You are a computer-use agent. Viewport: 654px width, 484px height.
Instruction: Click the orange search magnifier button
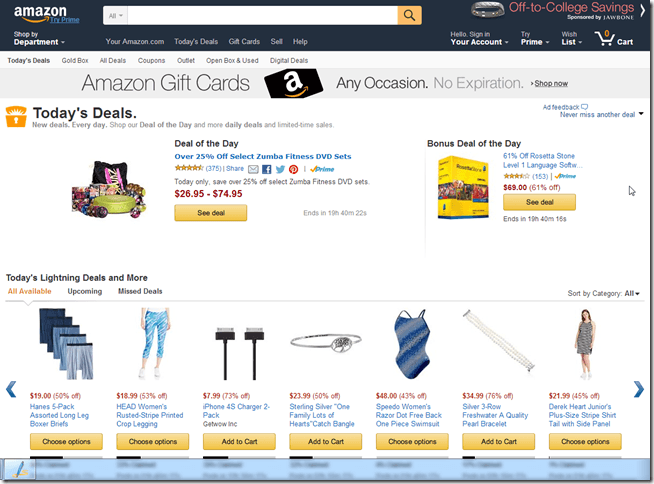pos(409,16)
